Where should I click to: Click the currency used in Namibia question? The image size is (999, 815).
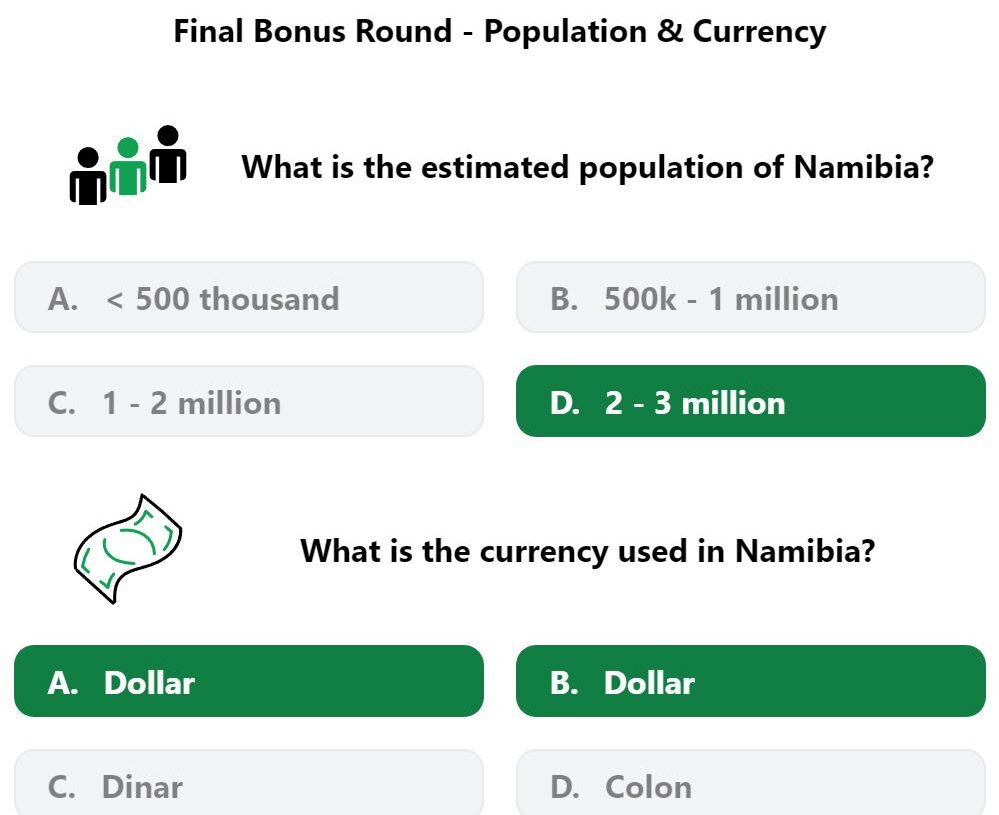coord(587,551)
